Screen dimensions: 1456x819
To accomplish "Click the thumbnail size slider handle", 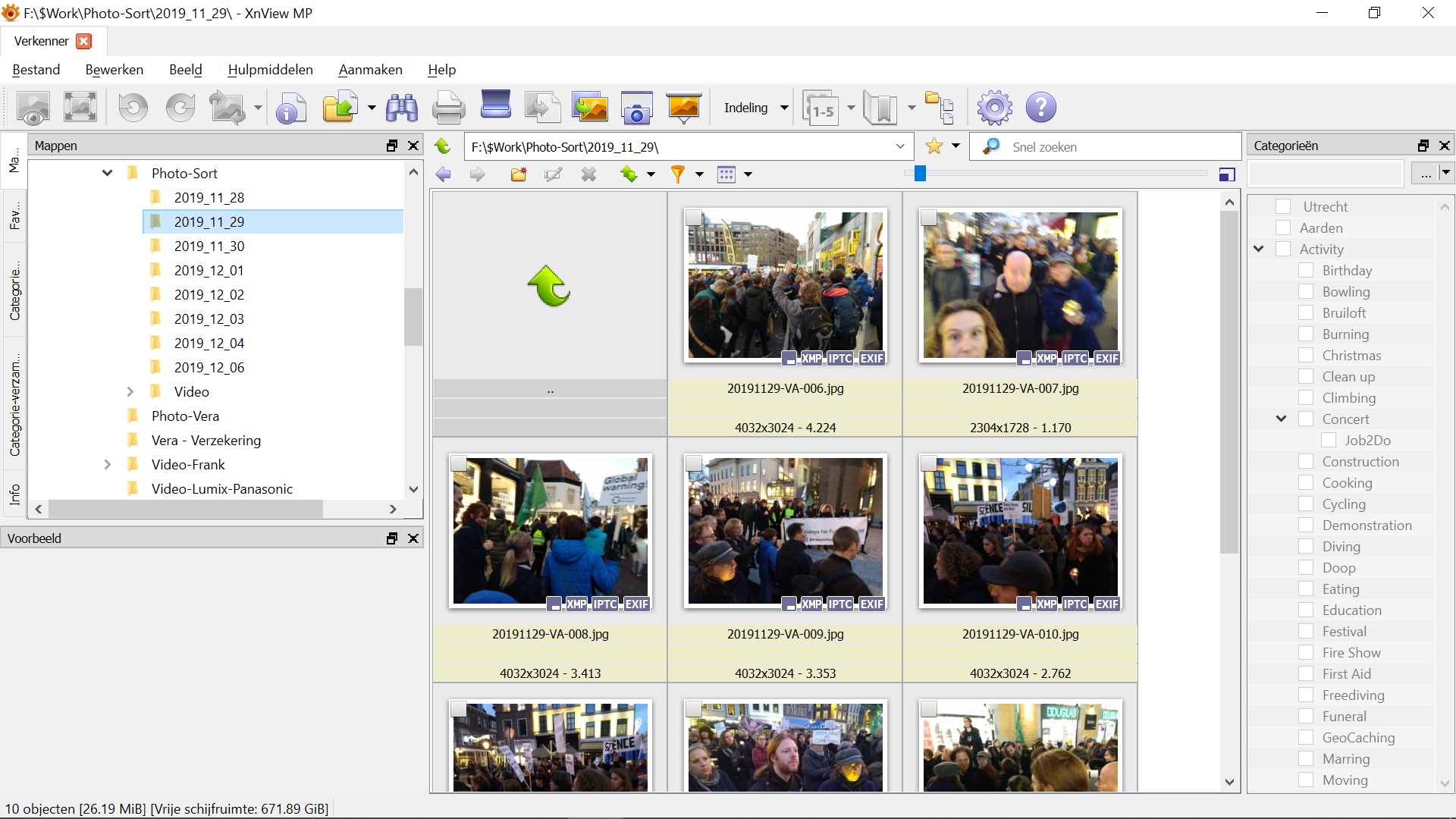I will coord(920,174).
